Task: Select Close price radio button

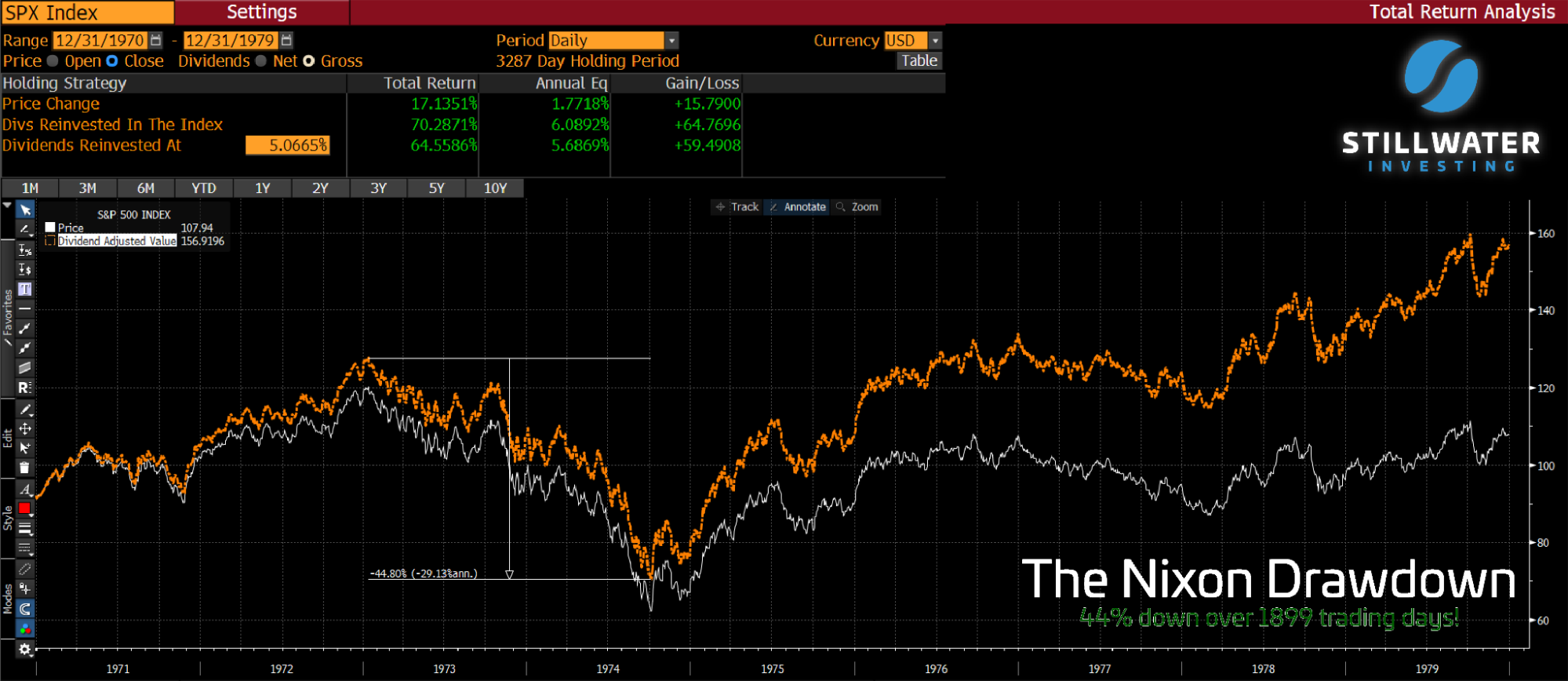Action: [x=112, y=61]
